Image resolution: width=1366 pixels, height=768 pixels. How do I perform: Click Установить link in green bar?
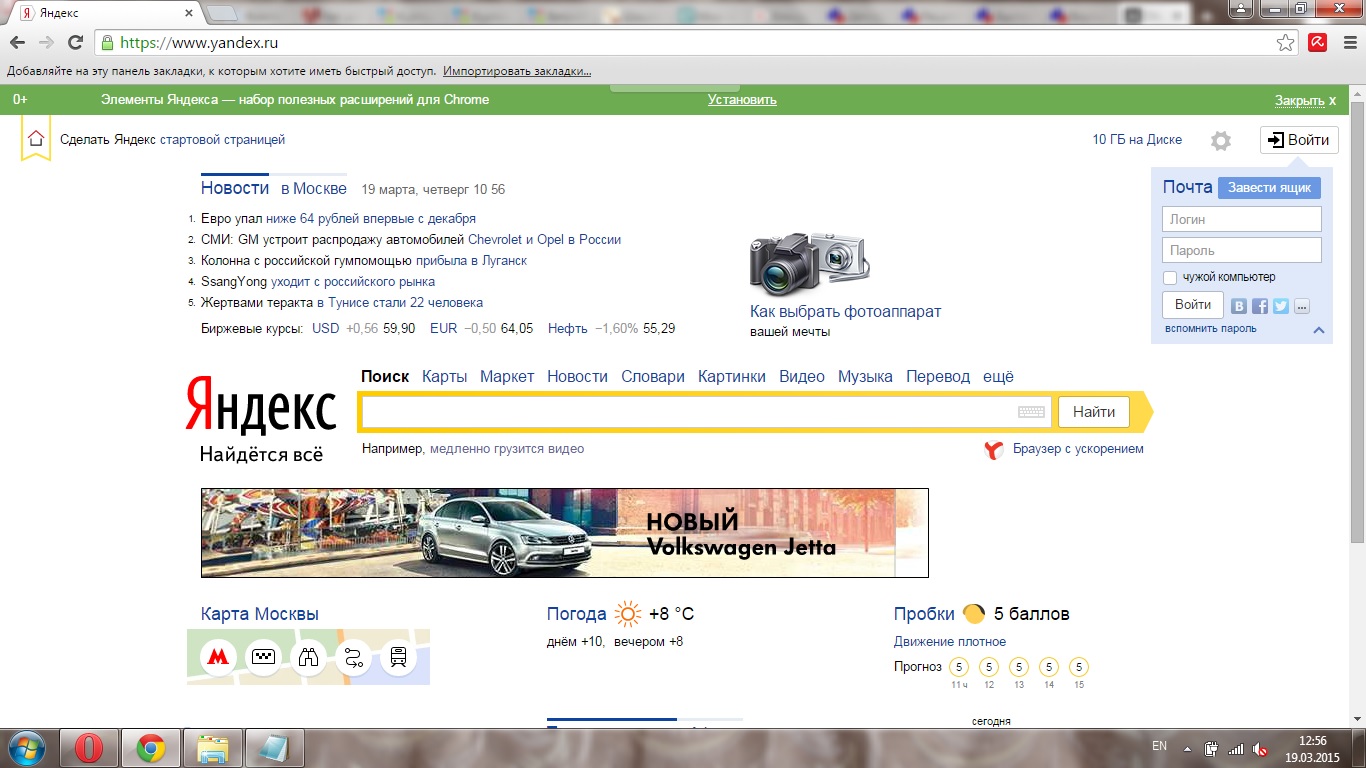tap(742, 100)
